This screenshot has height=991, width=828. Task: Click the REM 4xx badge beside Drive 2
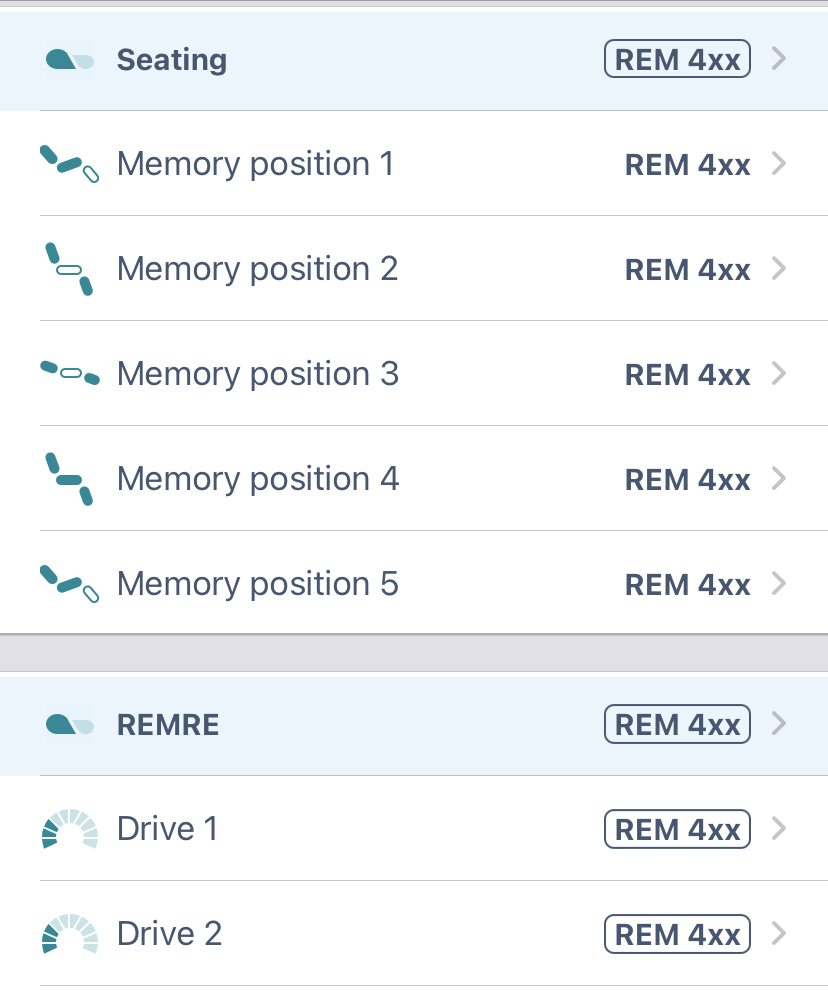(x=676, y=934)
